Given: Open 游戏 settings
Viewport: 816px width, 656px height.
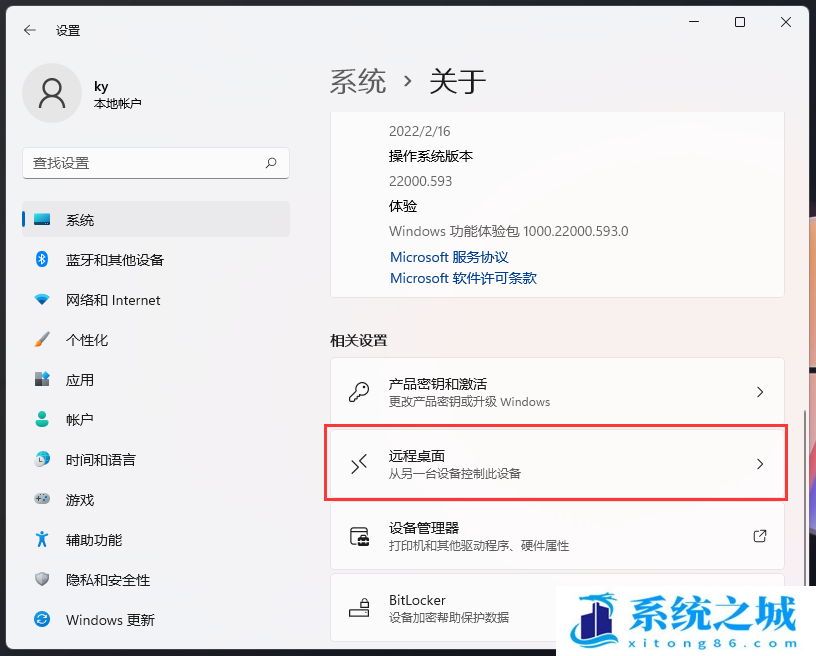Looking at the screenshot, I should [x=156, y=500].
